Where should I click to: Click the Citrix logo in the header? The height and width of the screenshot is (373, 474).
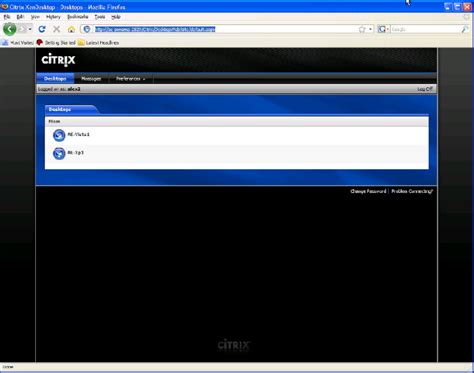pos(59,60)
